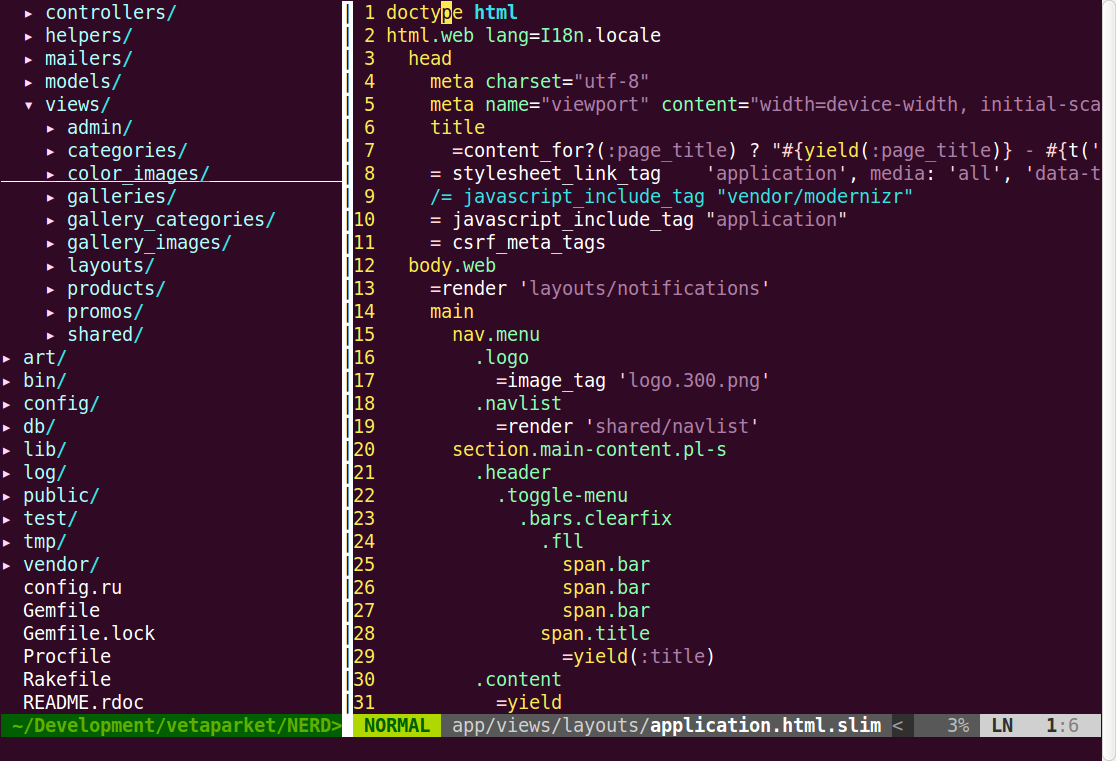Expand the vendor/ folder arrow
1116x761 pixels.
tap(6, 565)
